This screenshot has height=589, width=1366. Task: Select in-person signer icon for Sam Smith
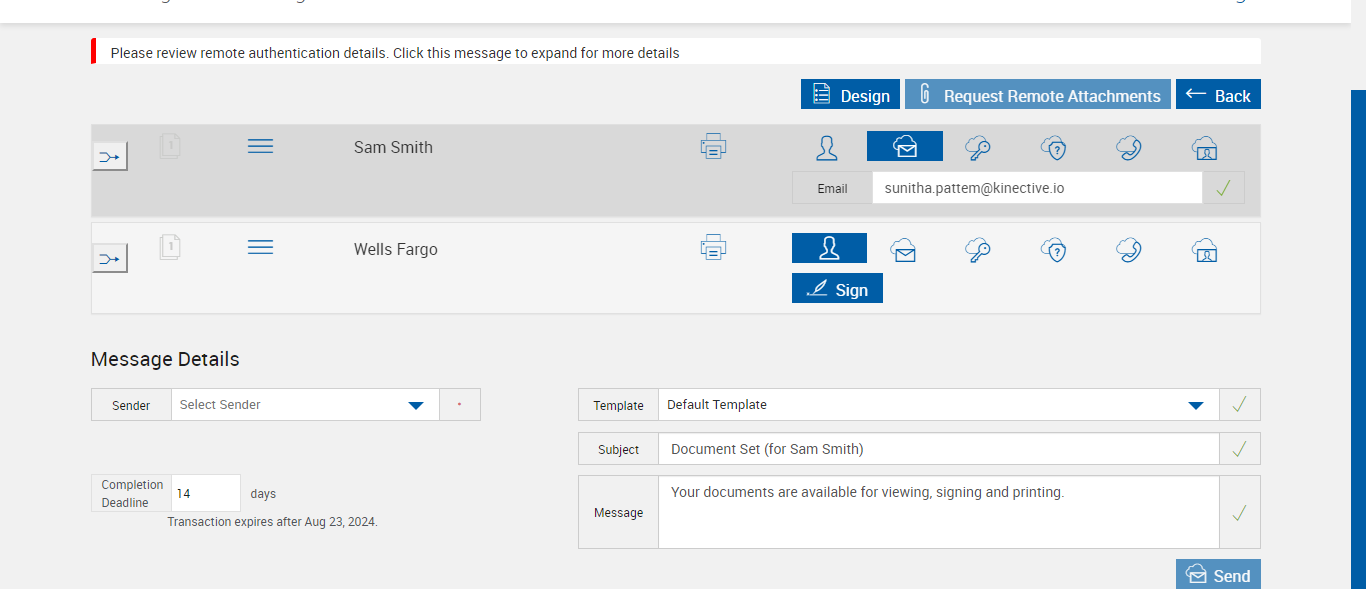click(x=827, y=148)
